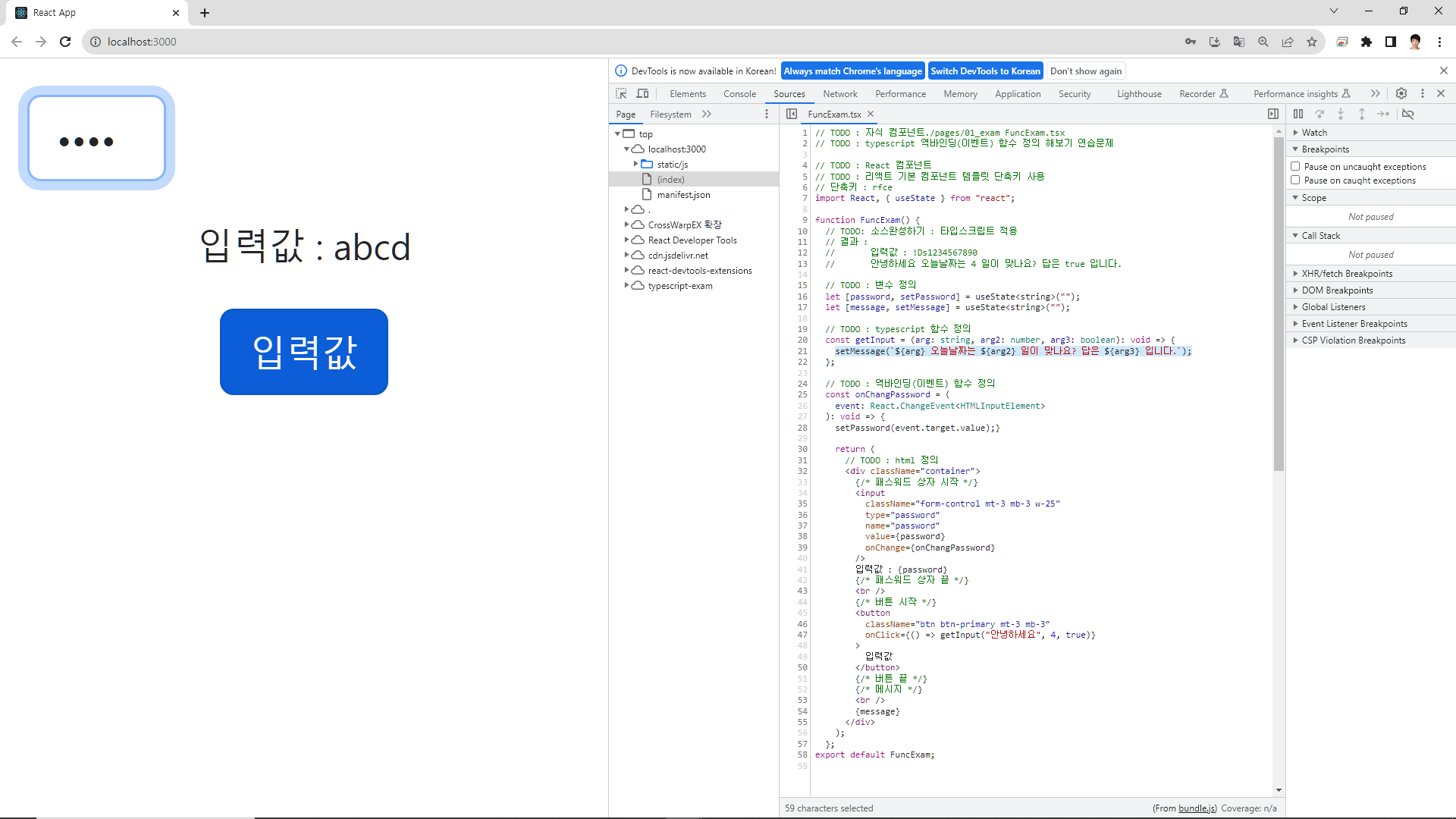Screen dimensions: 1456x819
Task: Open the Network tab
Action: [x=839, y=94]
